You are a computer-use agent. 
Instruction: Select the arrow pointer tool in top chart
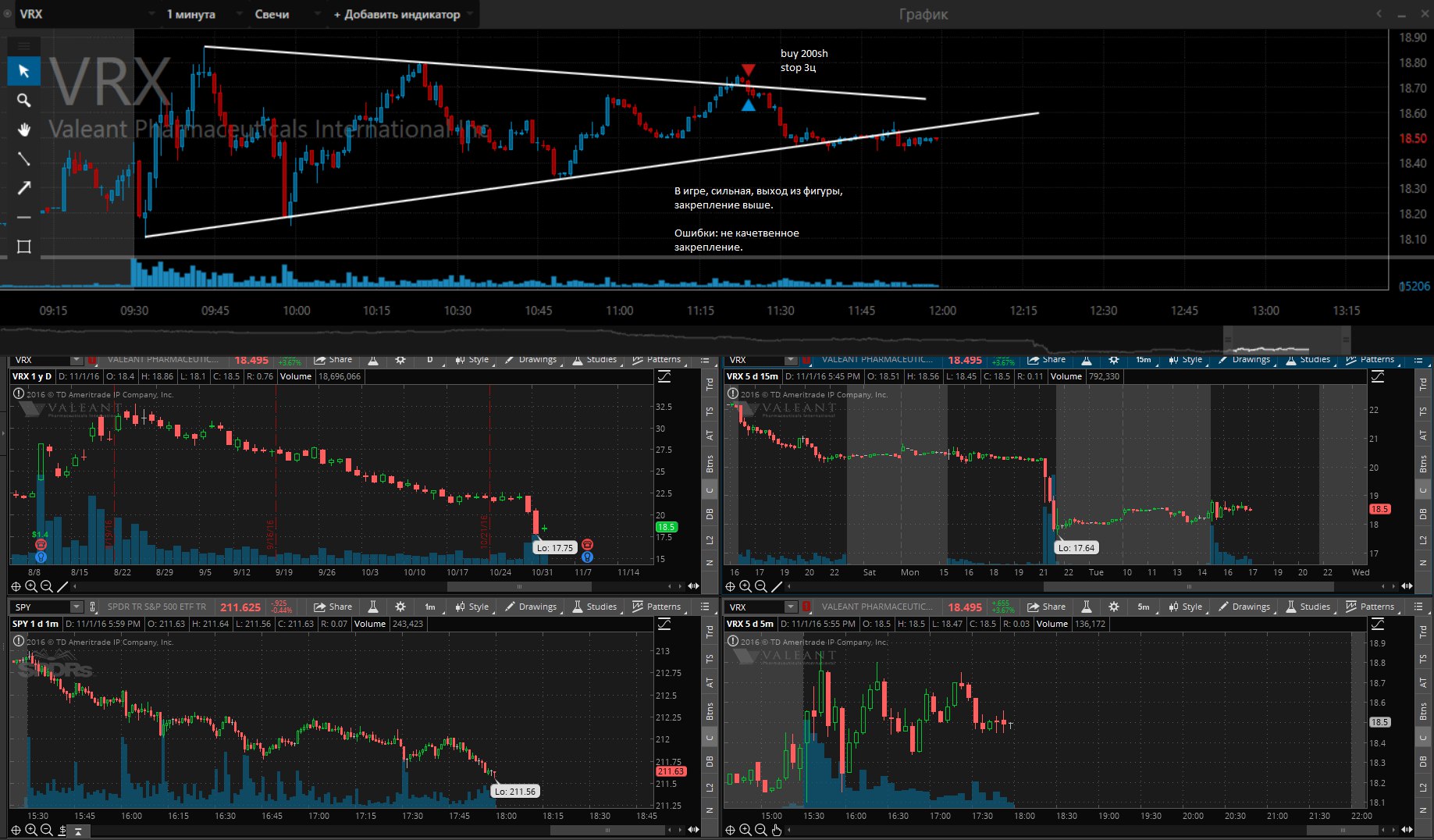(x=23, y=71)
